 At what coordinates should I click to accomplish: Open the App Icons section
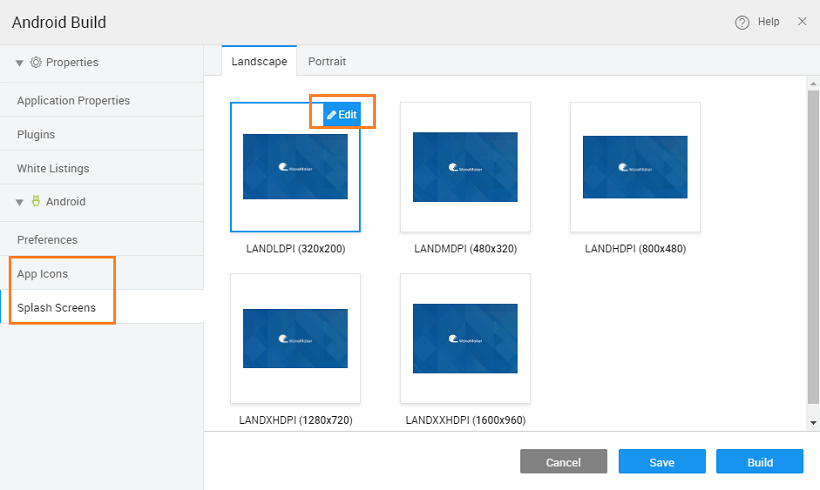click(x=42, y=273)
